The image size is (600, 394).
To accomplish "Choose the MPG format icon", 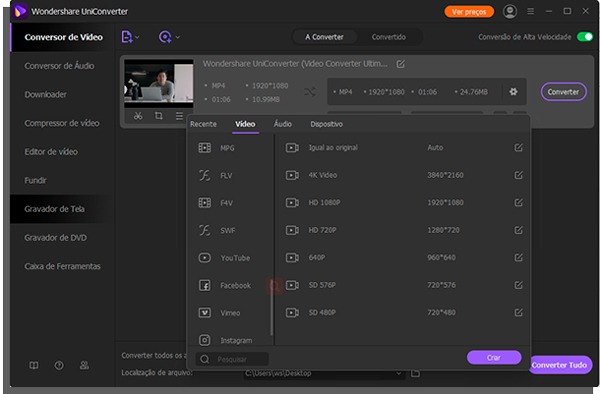I will [x=204, y=148].
